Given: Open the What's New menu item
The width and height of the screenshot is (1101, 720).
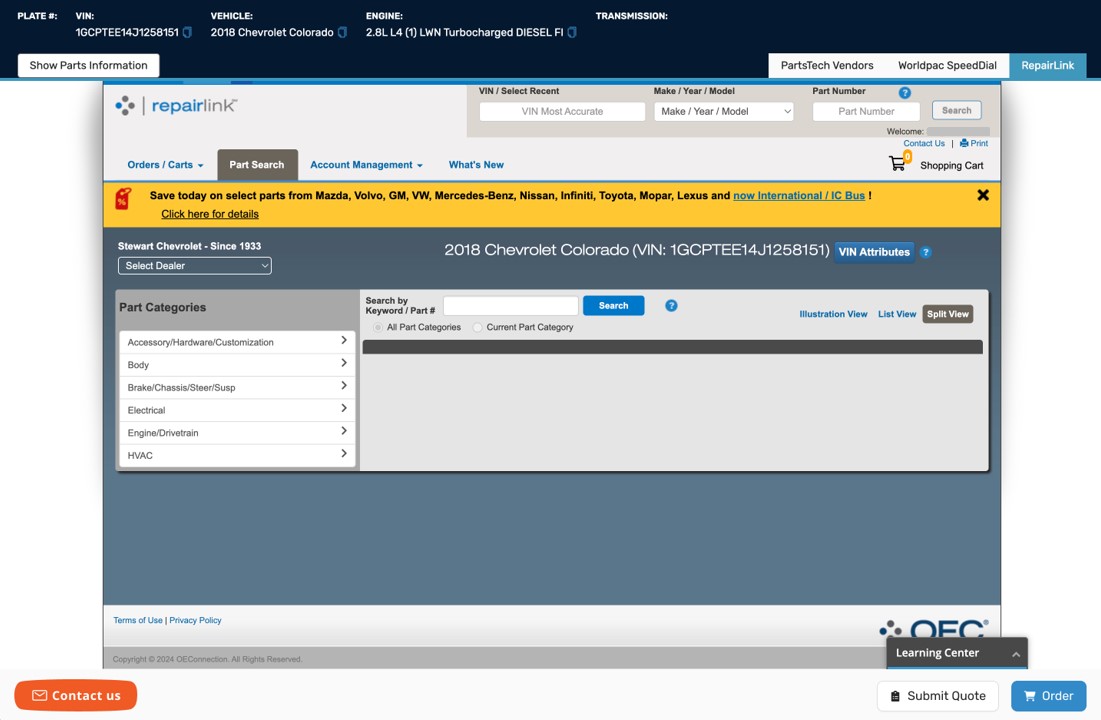Looking at the screenshot, I should [476, 165].
